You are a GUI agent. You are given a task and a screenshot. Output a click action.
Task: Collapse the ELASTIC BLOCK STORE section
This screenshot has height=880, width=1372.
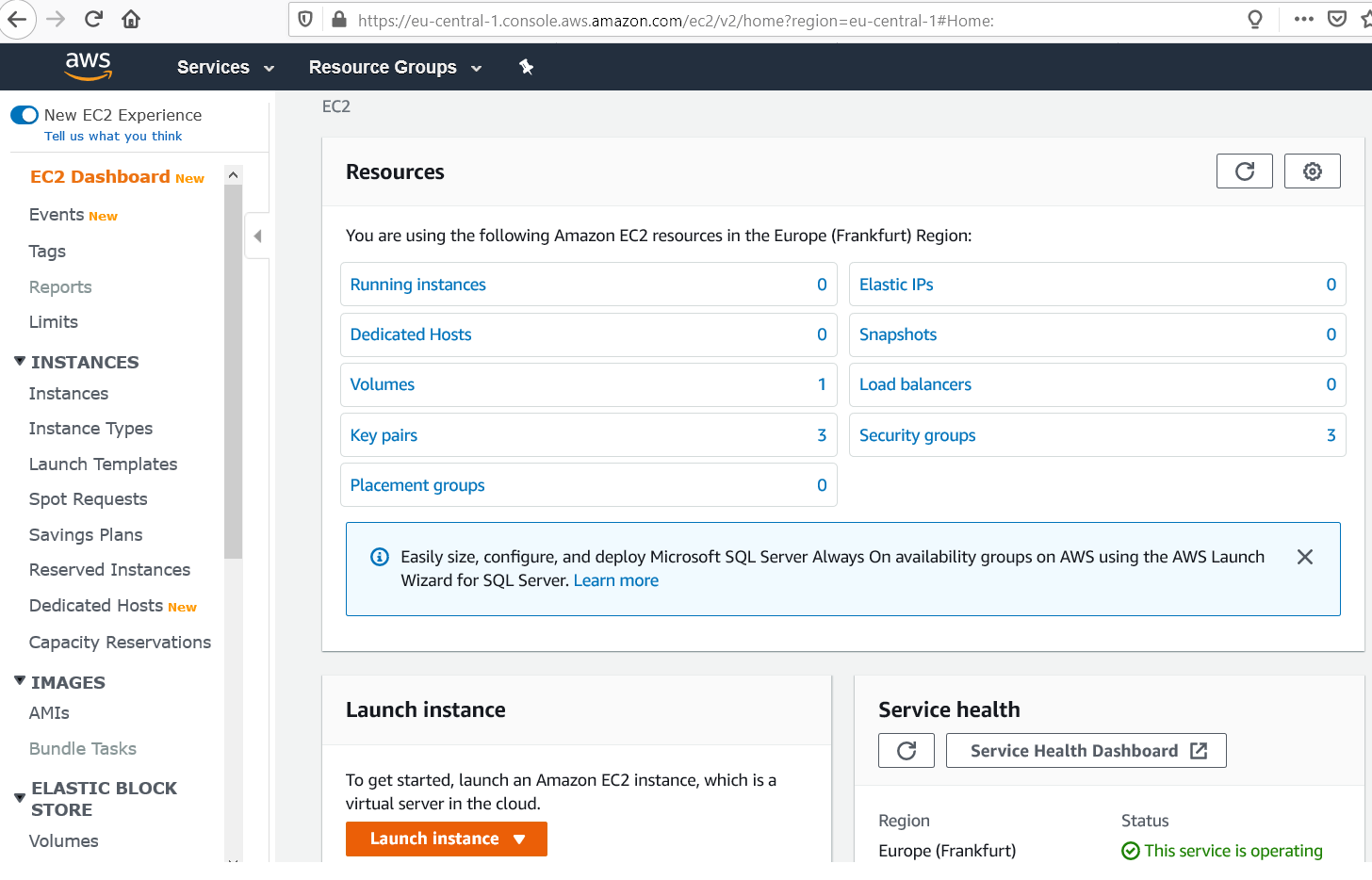coord(20,798)
